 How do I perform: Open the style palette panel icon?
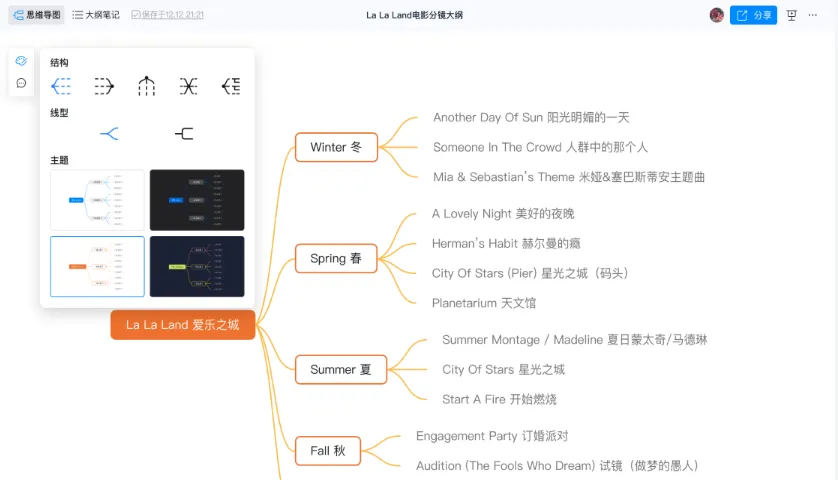tap(21, 60)
